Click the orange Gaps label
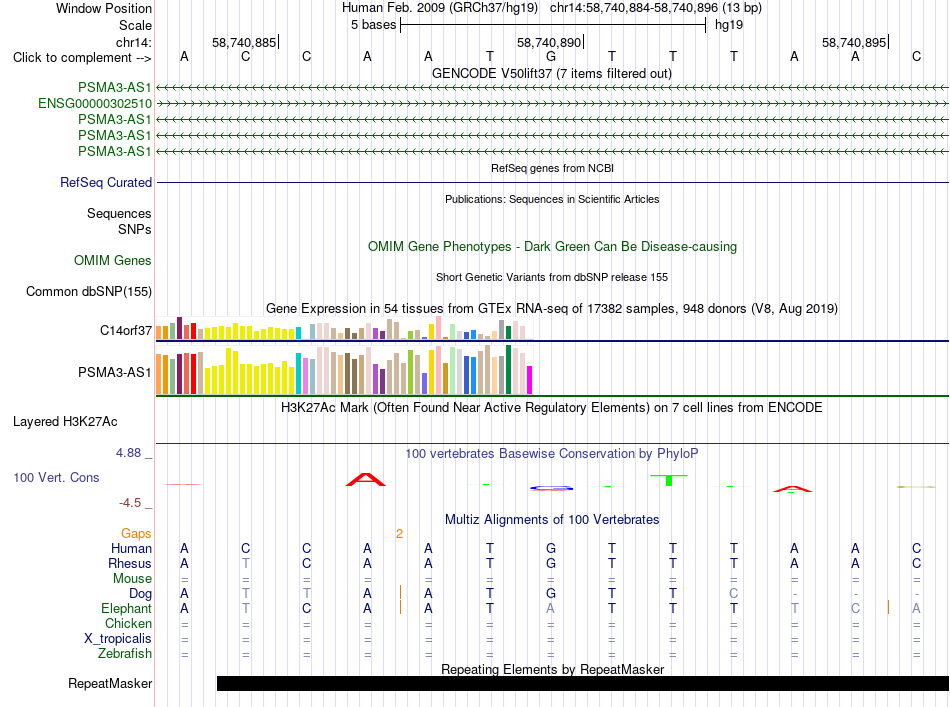The image size is (950, 707). (x=136, y=533)
